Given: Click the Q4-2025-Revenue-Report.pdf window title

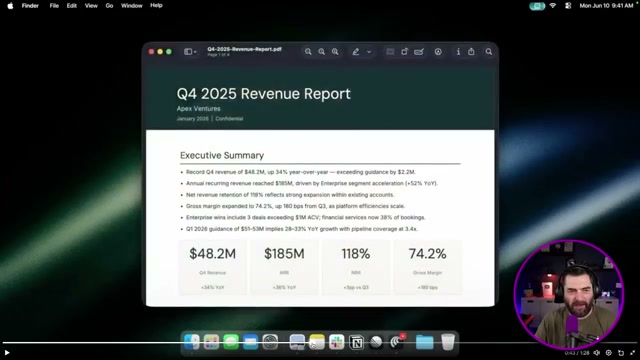Looking at the screenshot, I should tap(244, 49).
